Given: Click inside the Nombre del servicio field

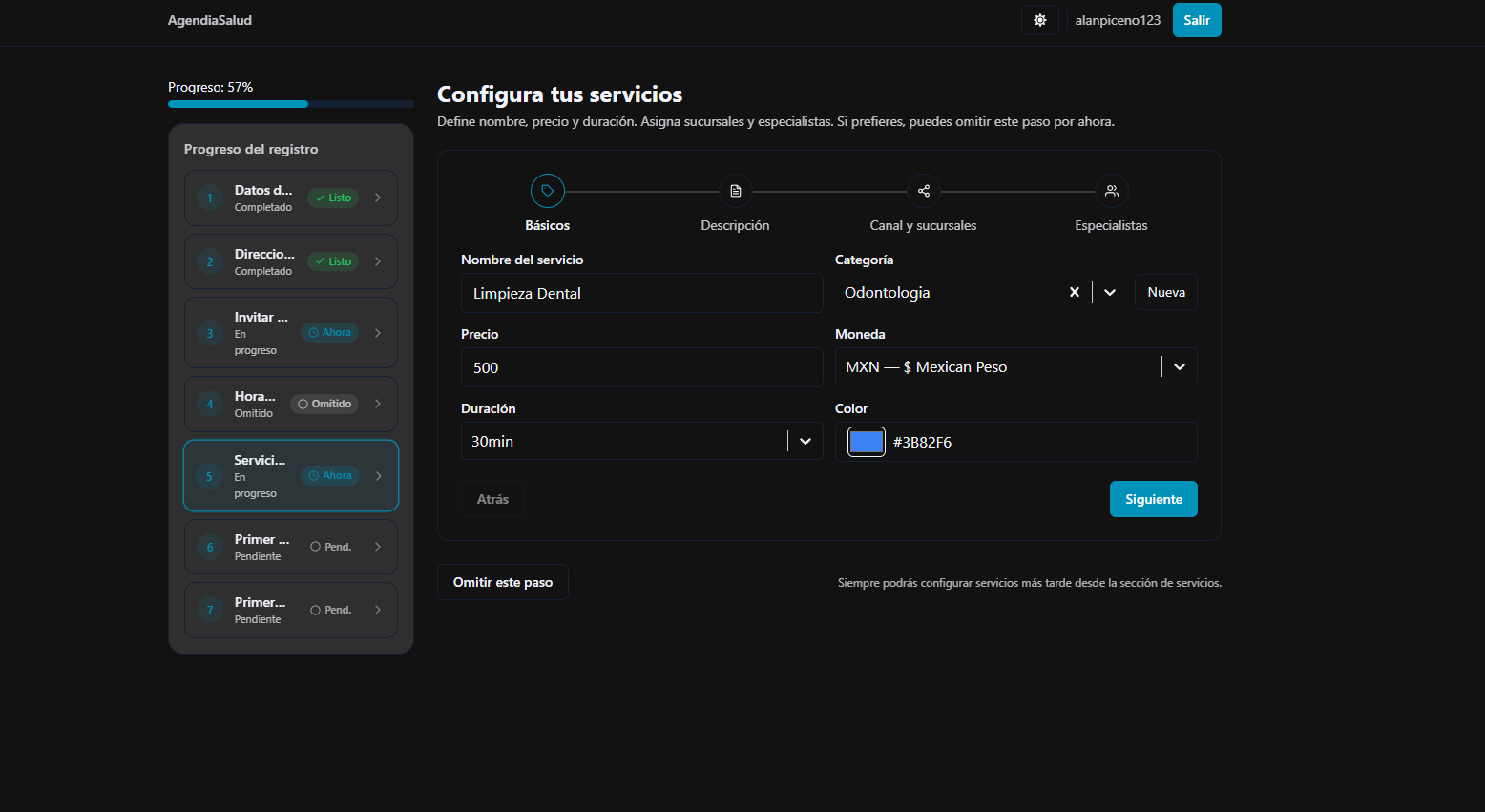Looking at the screenshot, I should tap(641, 293).
